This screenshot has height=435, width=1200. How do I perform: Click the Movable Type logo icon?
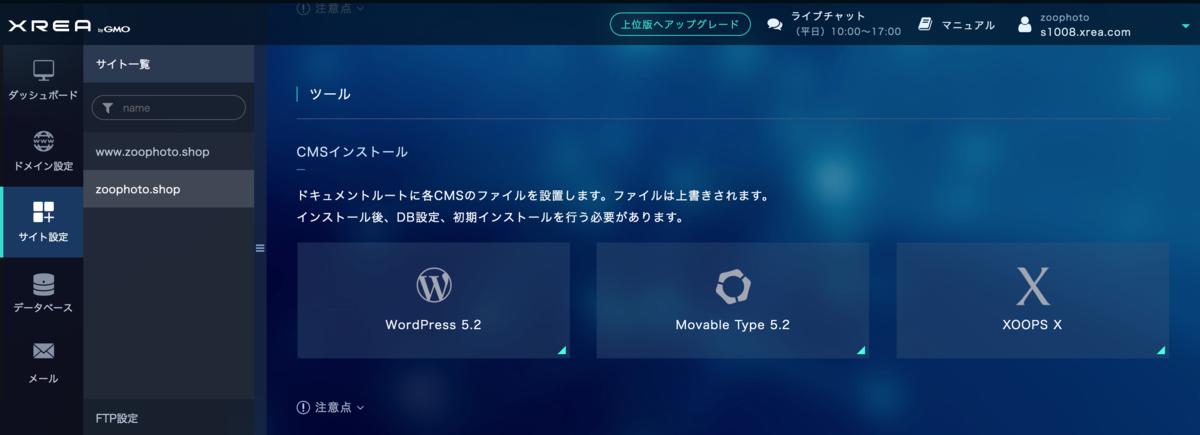tap(733, 286)
